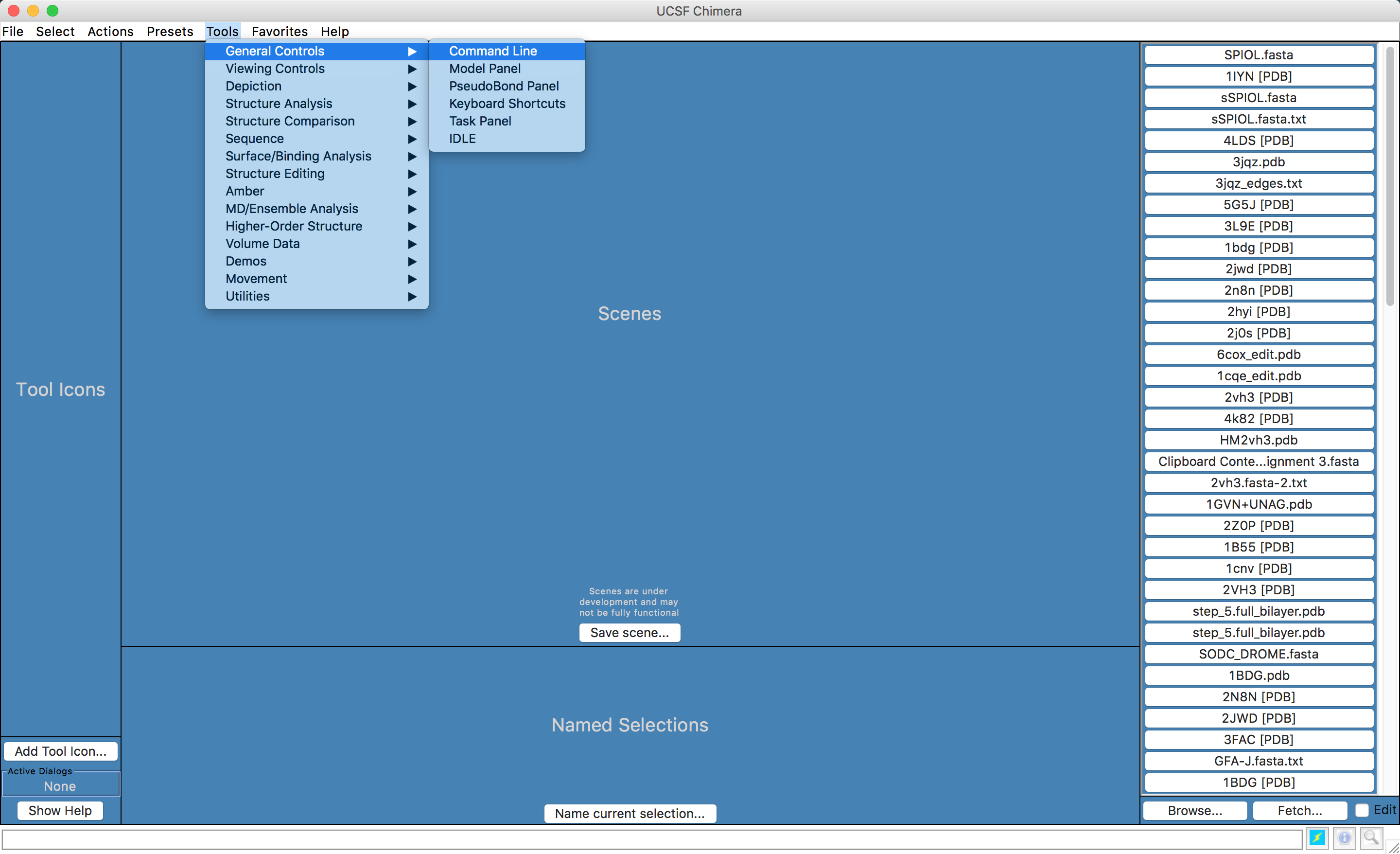Open recent file sSPIOL.fasta.txt
This screenshot has height=854, width=1400.
pyautogui.click(x=1259, y=119)
